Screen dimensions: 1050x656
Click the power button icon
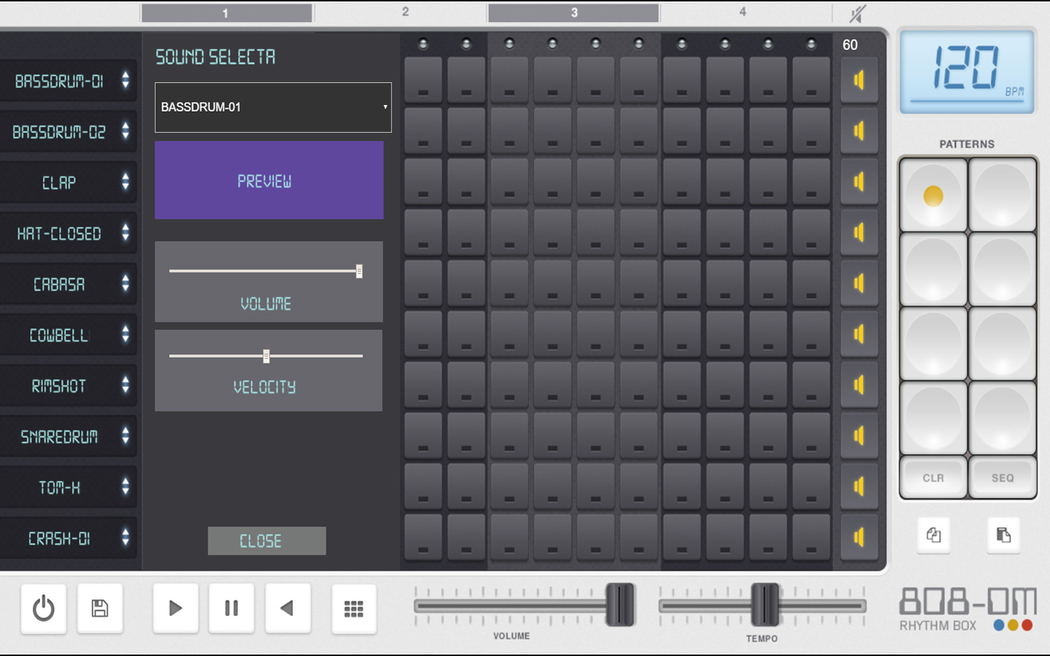[x=44, y=608]
